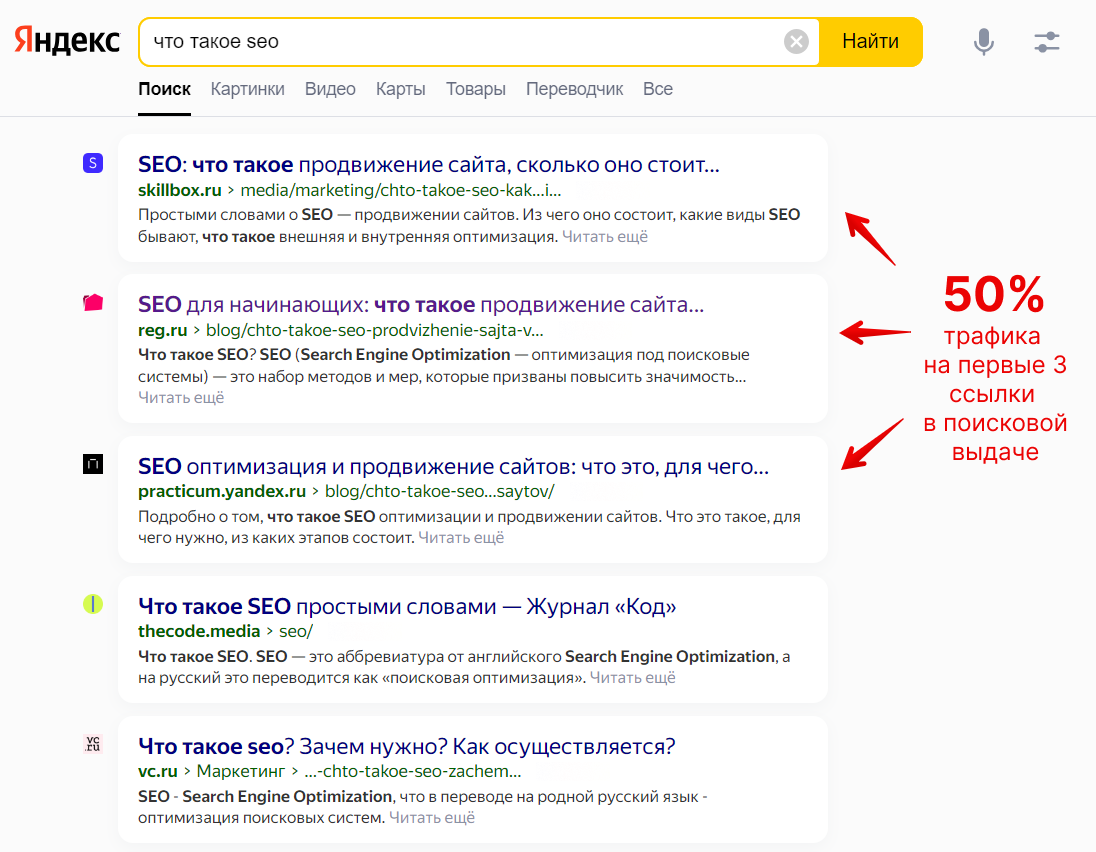
Task: Click the reg.ru pink favicon
Action: [93, 303]
